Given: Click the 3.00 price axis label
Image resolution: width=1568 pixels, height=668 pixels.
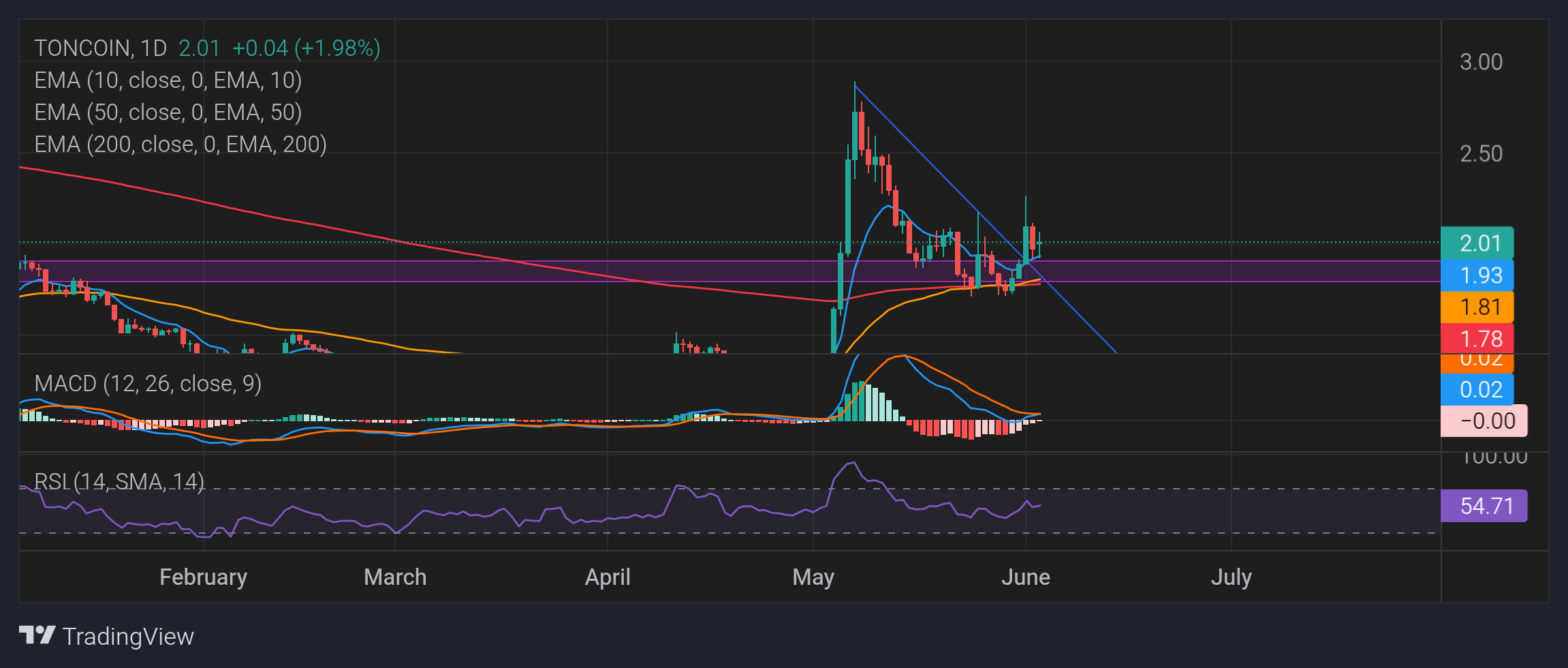Looking at the screenshot, I should click(x=1481, y=62).
